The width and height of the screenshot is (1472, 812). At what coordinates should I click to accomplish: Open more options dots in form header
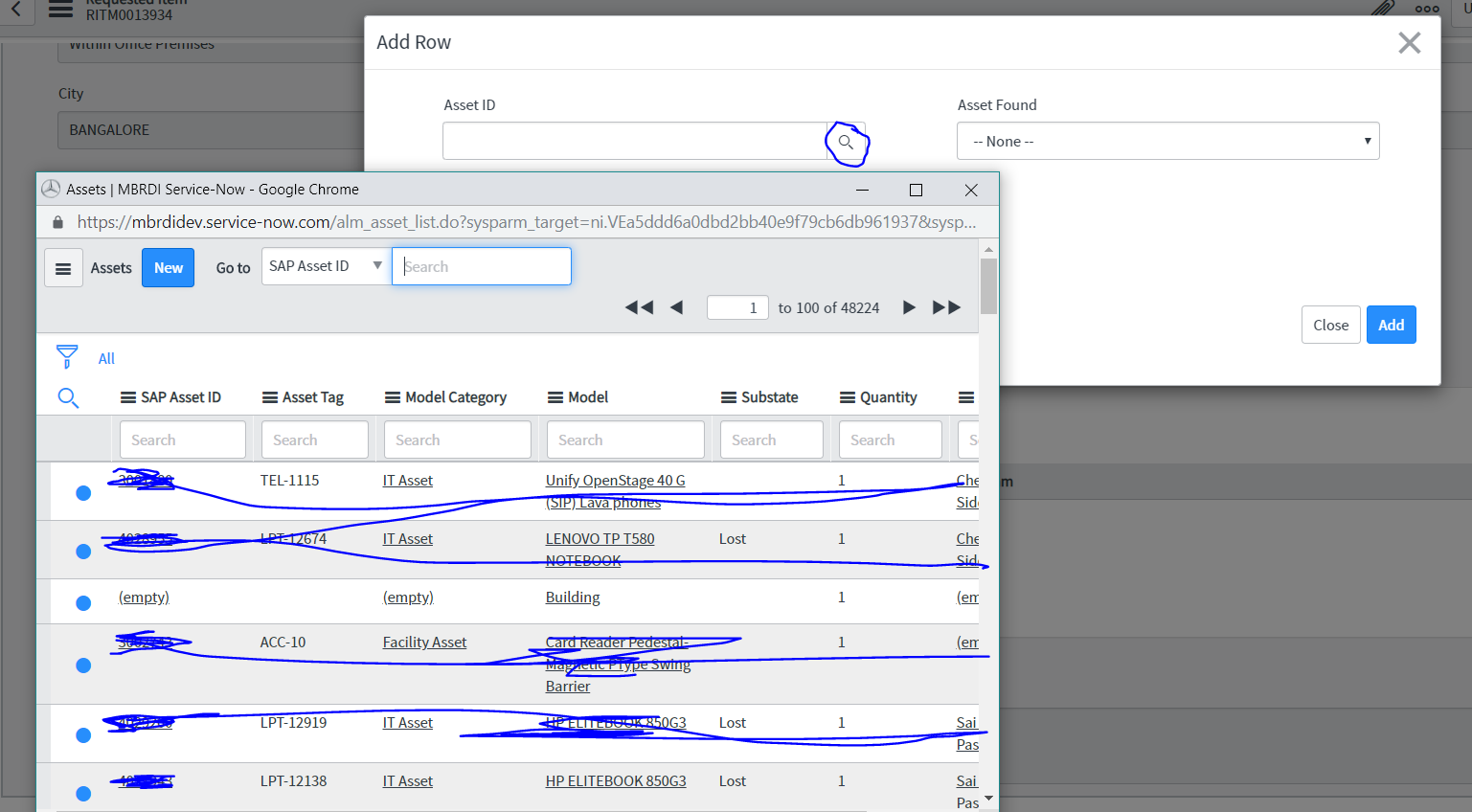coord(1427,9)
